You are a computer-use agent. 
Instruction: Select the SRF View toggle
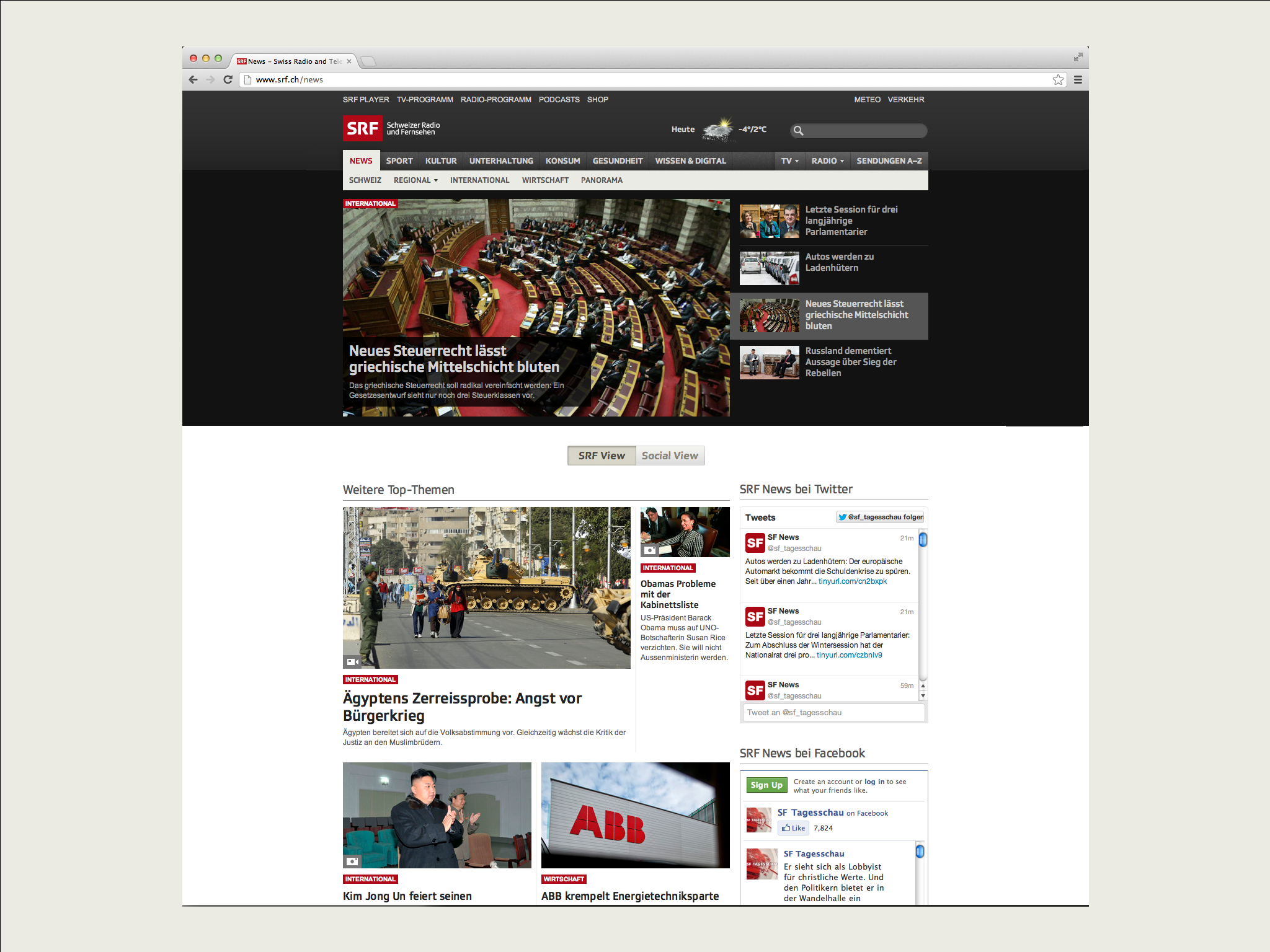tap(601, 456)
